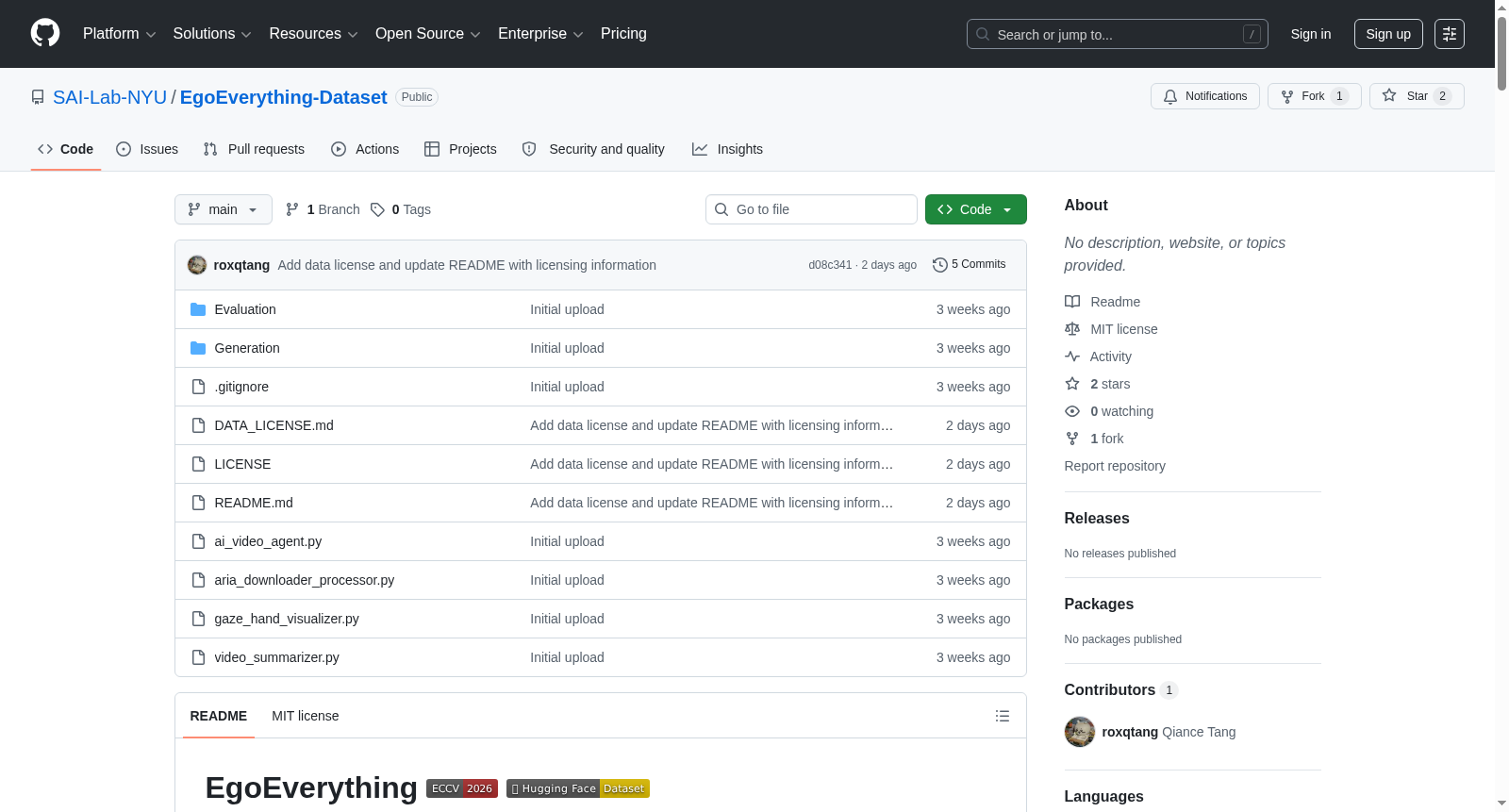Click the file icon next to video_summarizer.py
1509x812 pixels.
coord(198,657)
